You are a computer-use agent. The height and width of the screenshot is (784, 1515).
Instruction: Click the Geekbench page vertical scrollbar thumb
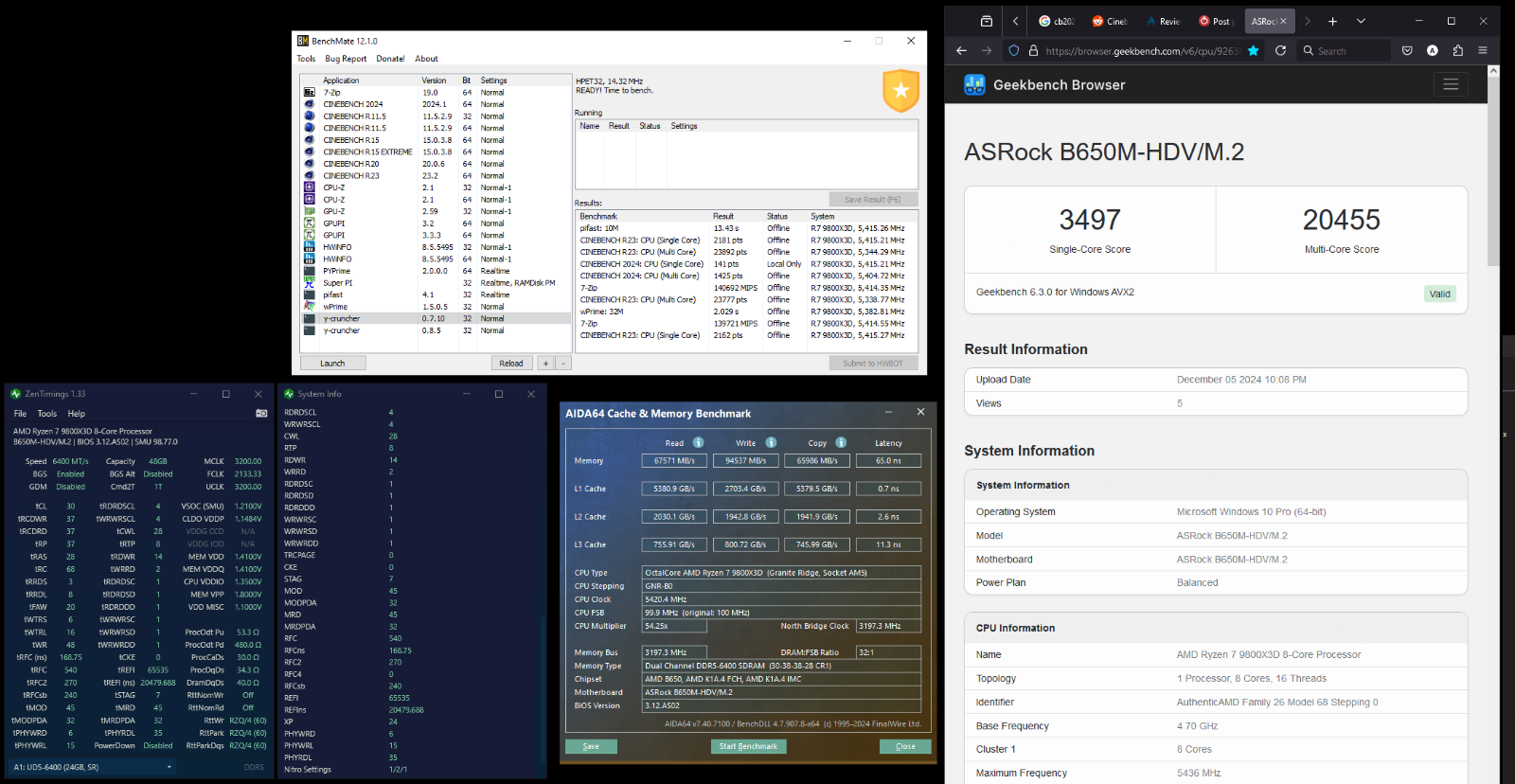point(1493,170)
